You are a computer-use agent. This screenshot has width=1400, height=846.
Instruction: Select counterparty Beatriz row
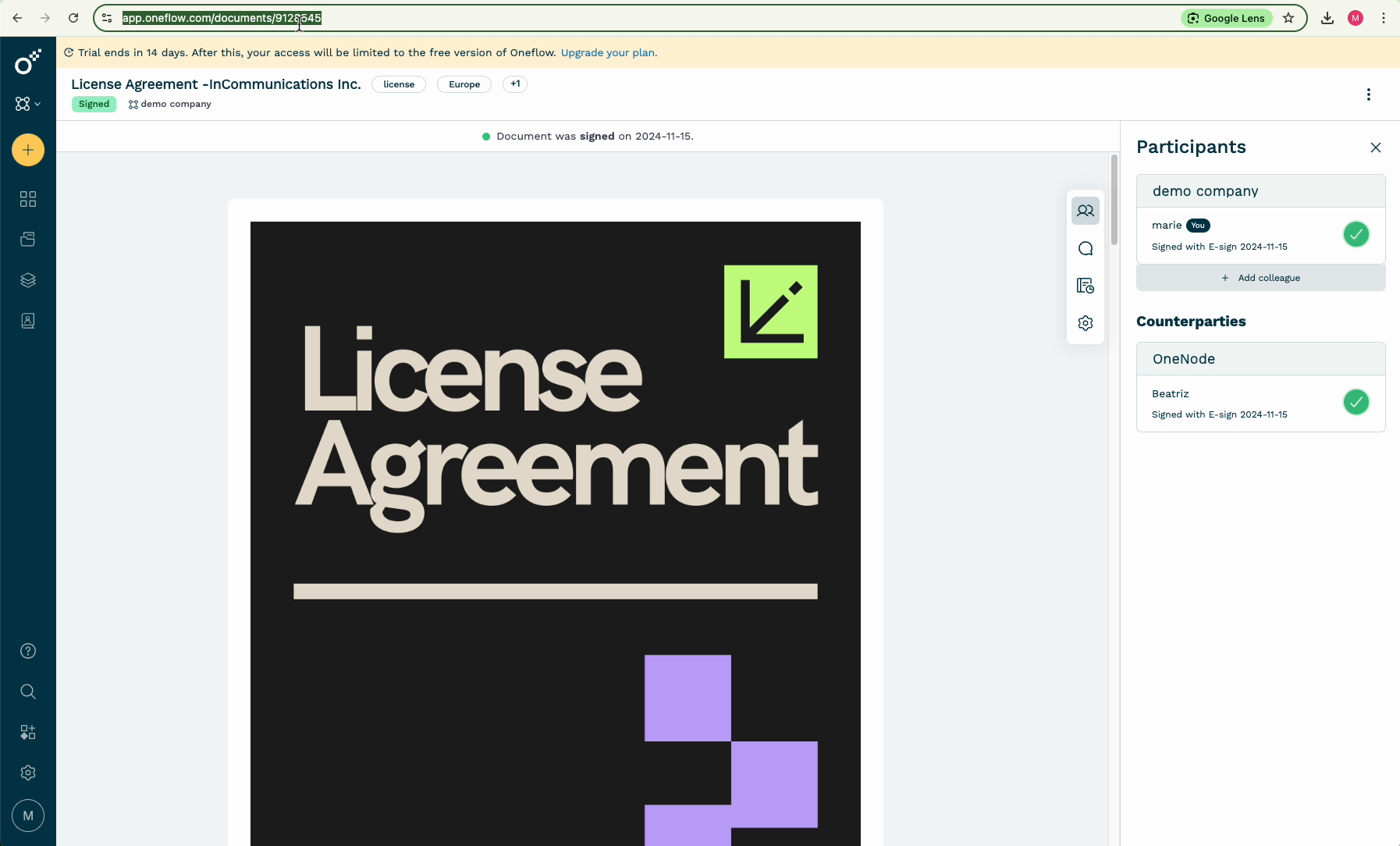click(x=1261, y=403)
